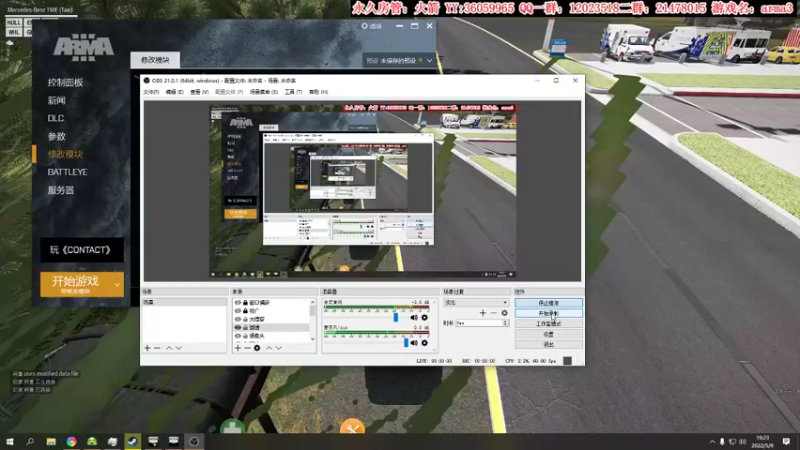Add a new source with the plus icon

[x=238, y=348]
